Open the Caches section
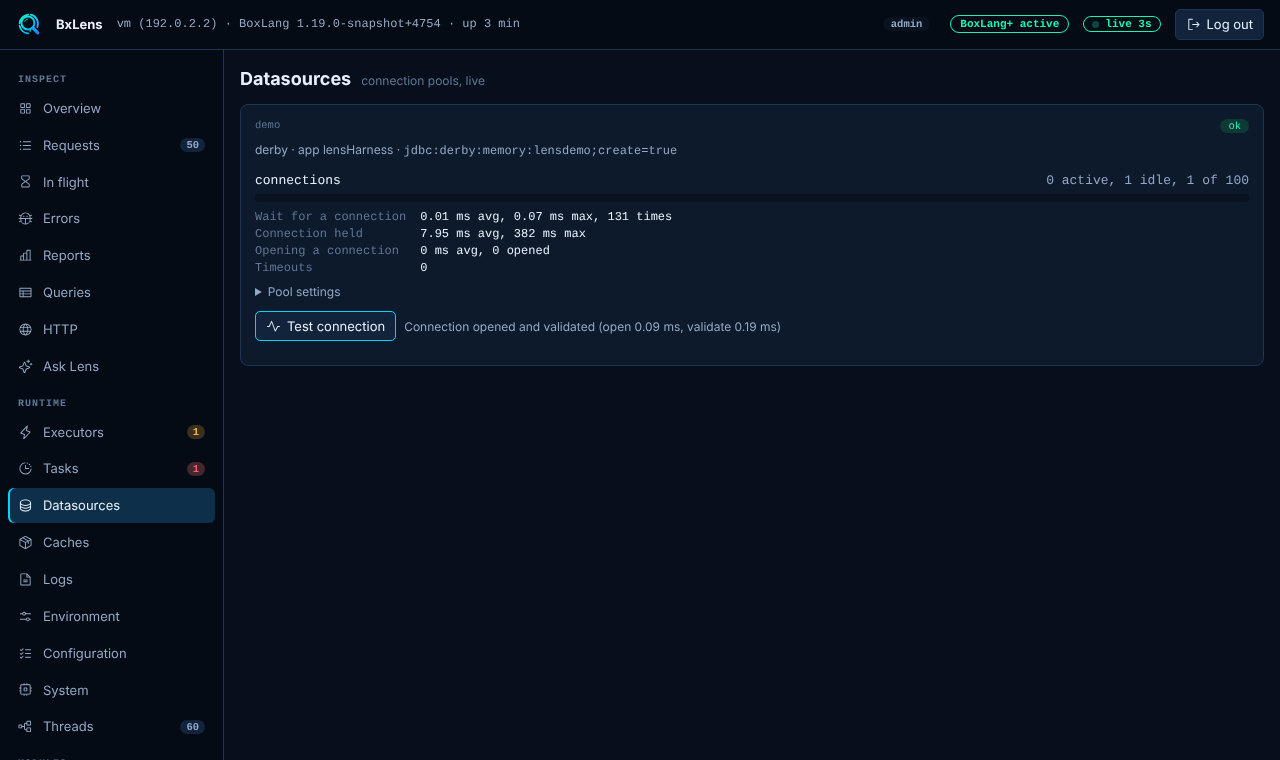Screen dimensions: 1280x760 coord(111,542)
